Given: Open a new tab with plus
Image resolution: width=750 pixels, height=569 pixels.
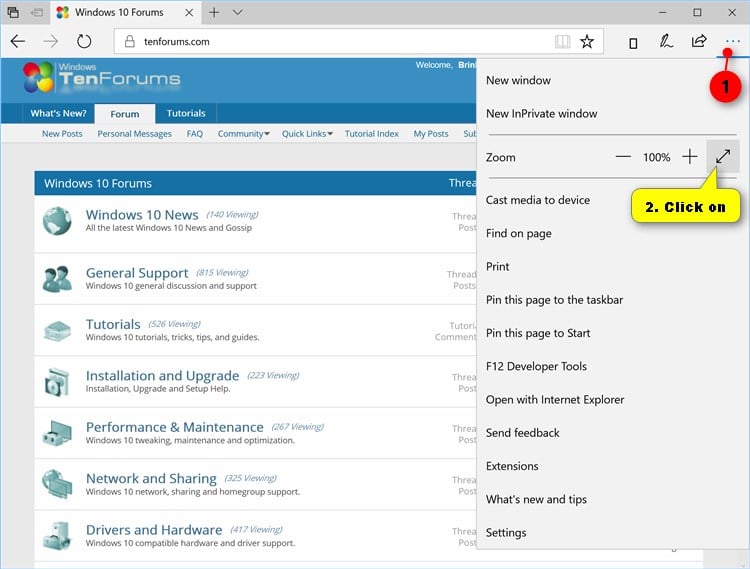Looking at the screenshot, I should pyautogui.click(x=214, y=12).
